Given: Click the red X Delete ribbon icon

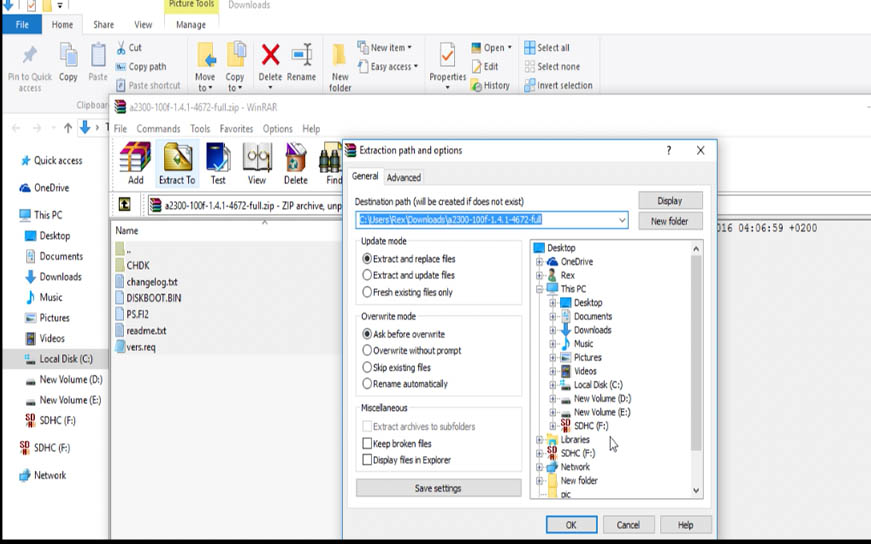Looking at the screenshot, I should point(270,55).
